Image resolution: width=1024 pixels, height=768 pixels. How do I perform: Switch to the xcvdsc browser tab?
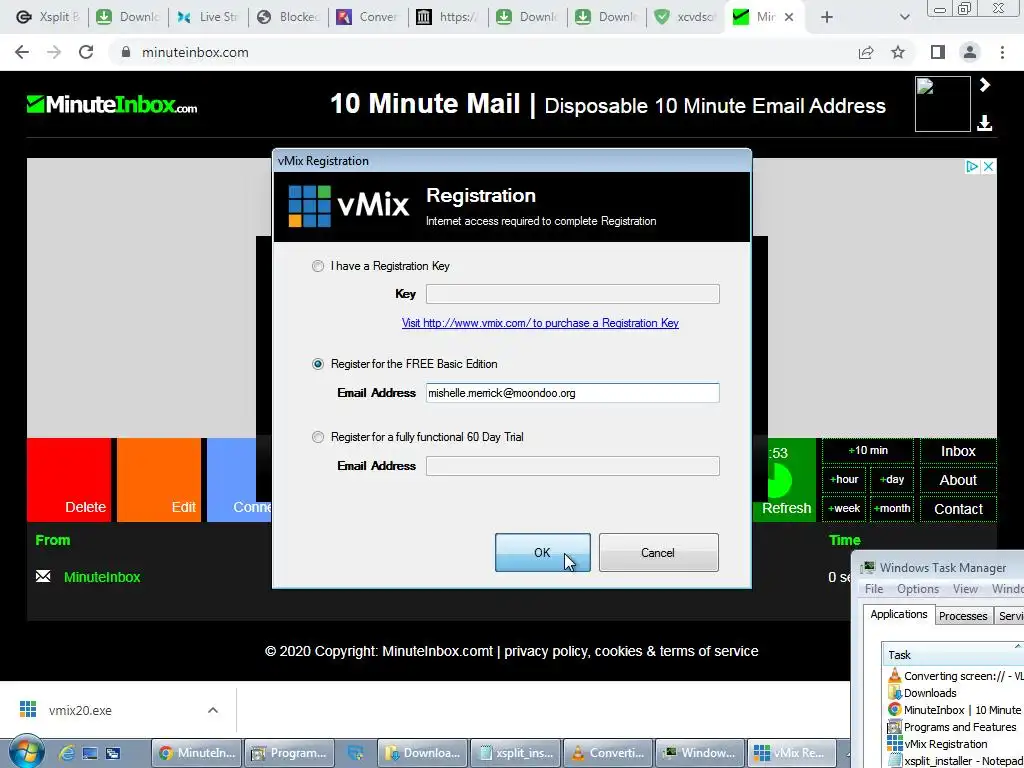pos(686,17)
